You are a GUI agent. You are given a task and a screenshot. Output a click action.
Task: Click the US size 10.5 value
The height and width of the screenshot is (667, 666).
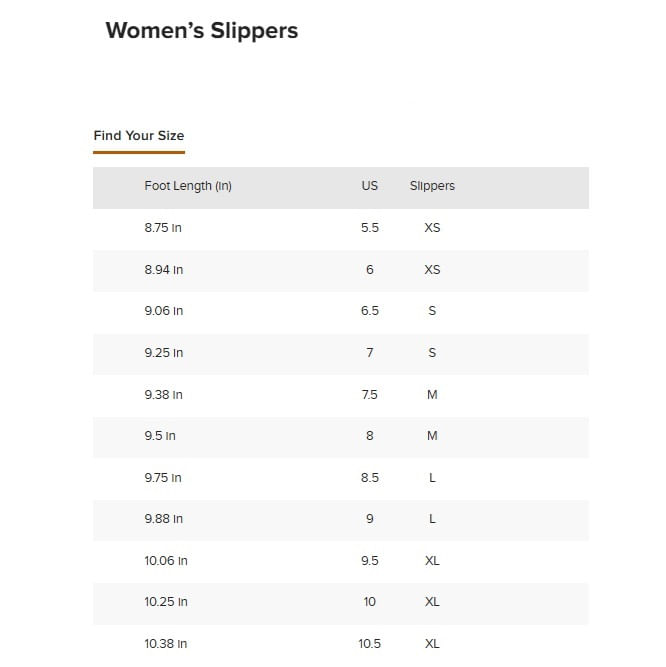[x=370, y=644]
